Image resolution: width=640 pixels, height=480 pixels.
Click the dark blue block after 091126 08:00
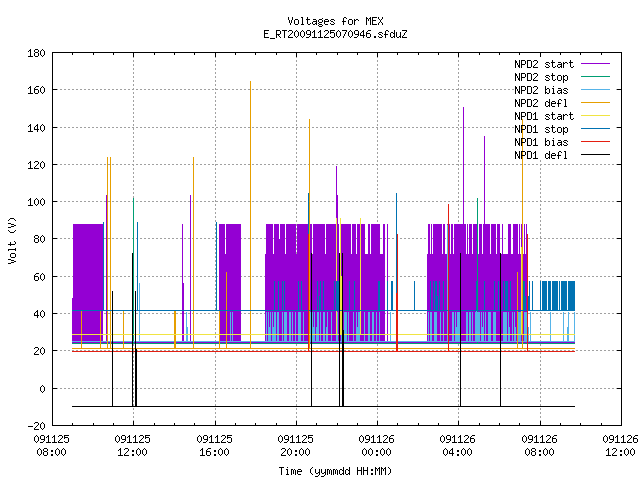click(558, 296)
